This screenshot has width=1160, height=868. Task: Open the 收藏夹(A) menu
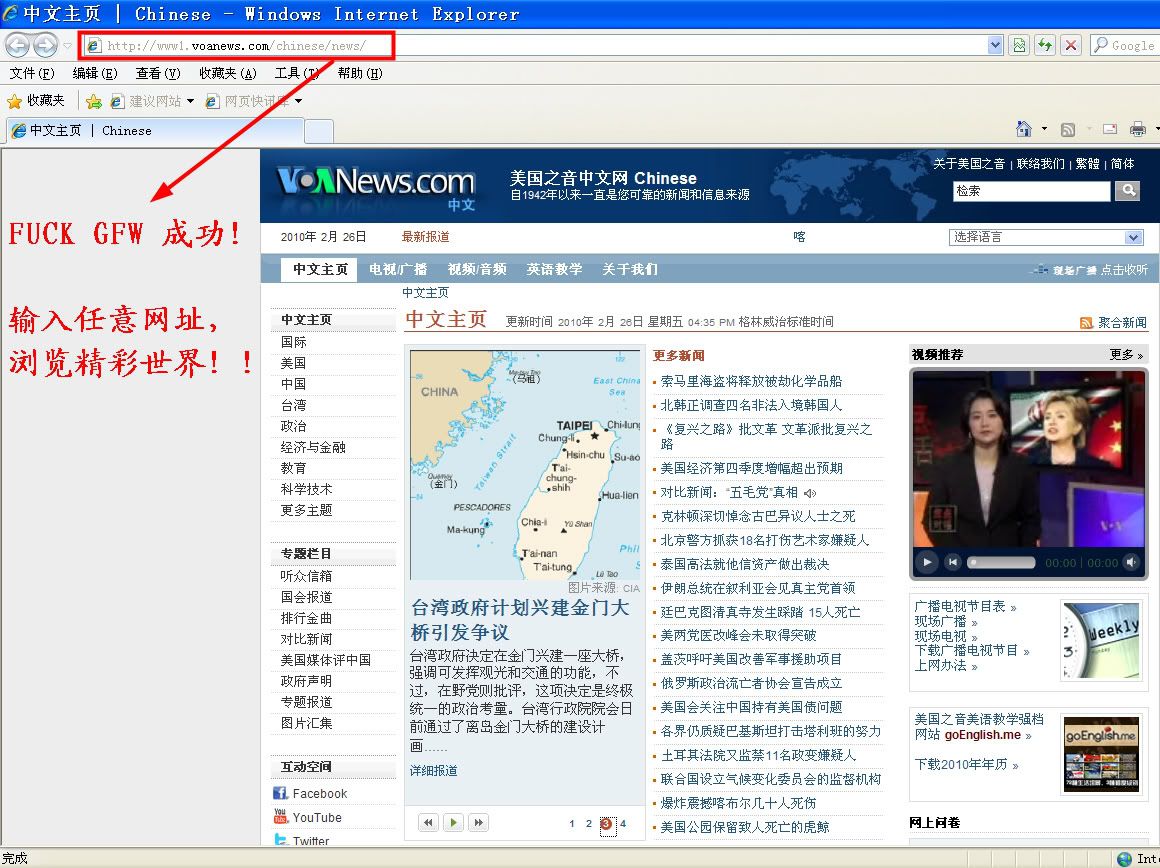228,73
